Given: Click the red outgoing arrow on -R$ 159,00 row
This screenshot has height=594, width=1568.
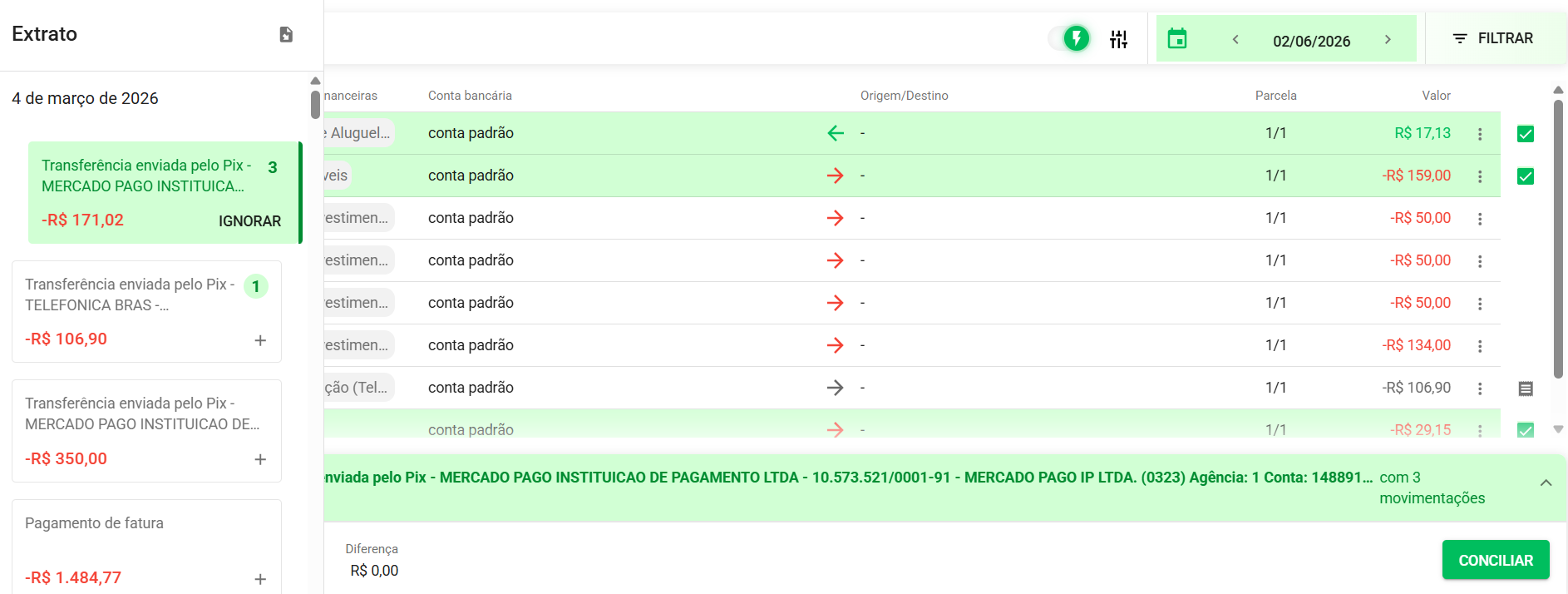Looking at the screenshot, I should [836, 176].
